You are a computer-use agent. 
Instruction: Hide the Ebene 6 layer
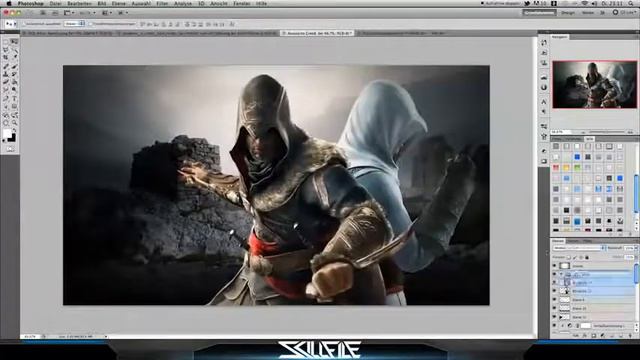click(554, 300)
